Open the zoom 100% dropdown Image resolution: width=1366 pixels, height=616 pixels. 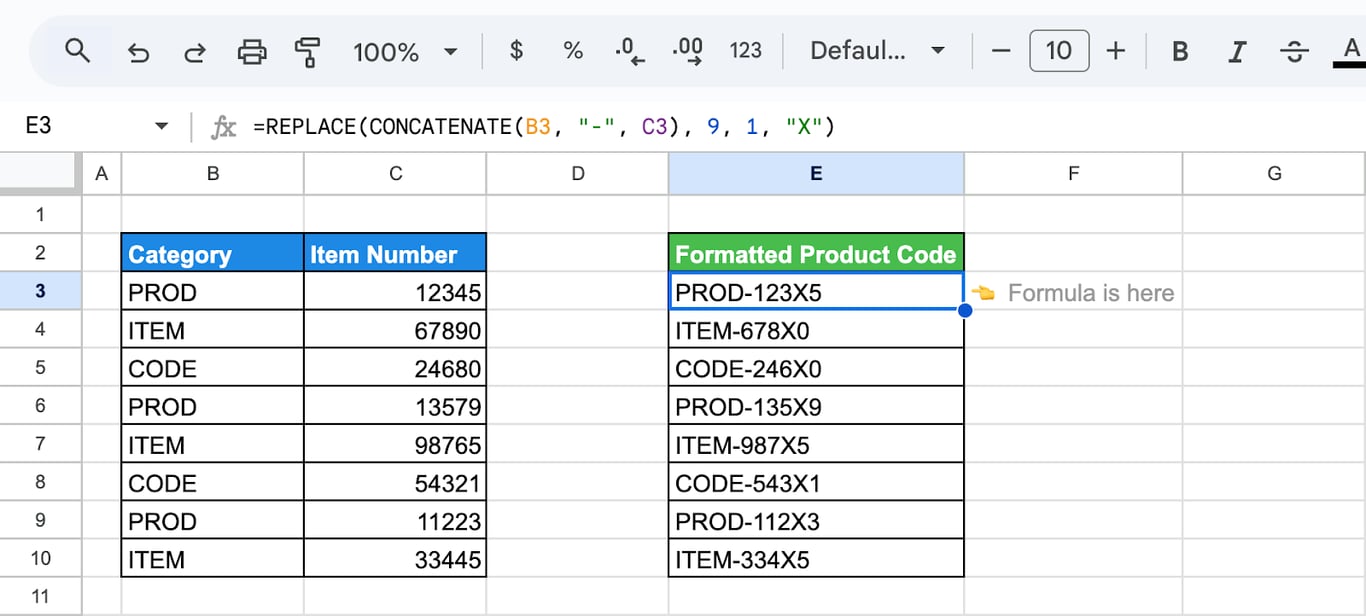click(405, 51)
